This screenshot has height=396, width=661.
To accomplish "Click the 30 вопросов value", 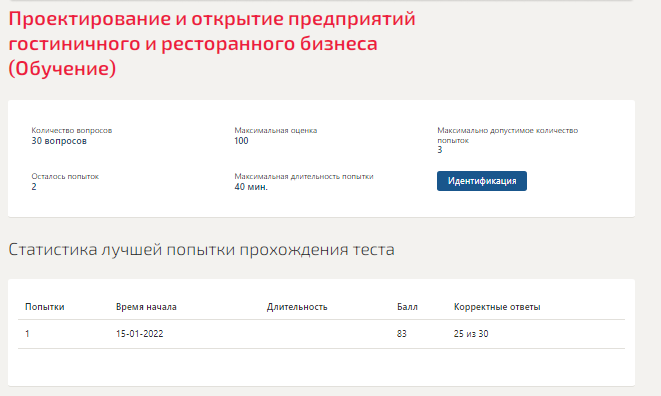I will (59, 141).
